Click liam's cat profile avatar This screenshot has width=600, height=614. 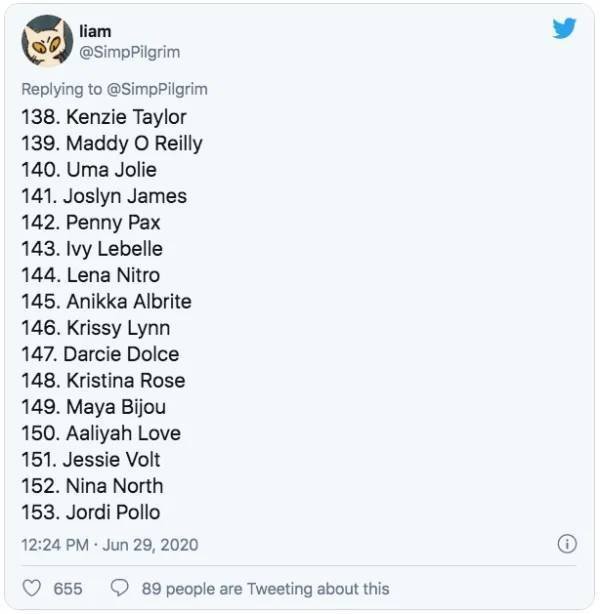point(45,39)
